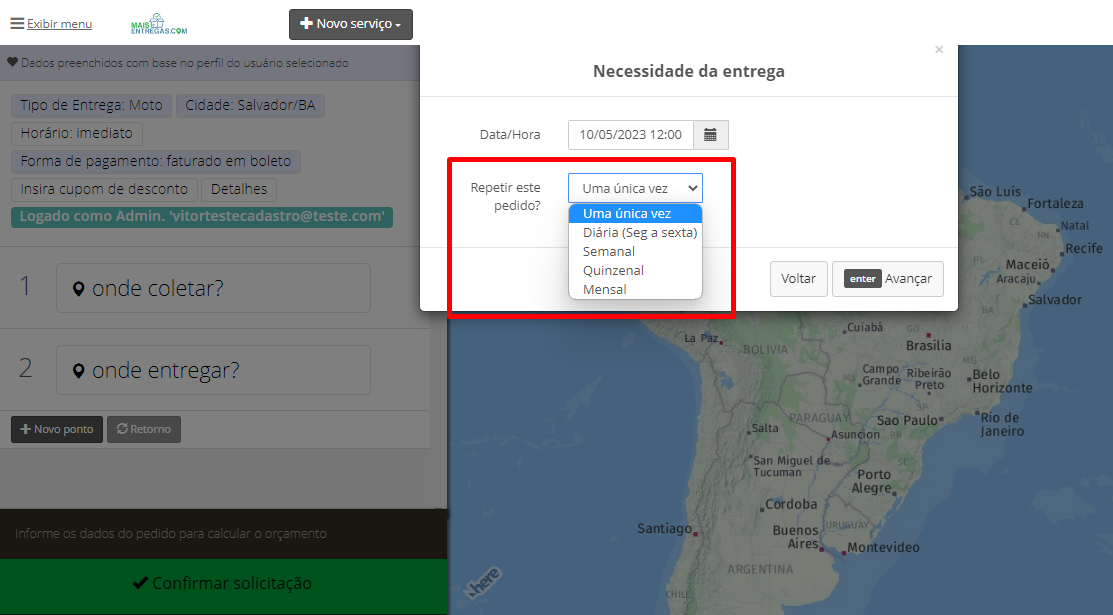Click the Belo Horizonte map label
The height and width of the screenshot is (615, 1113).
[x=1002, y=381]
